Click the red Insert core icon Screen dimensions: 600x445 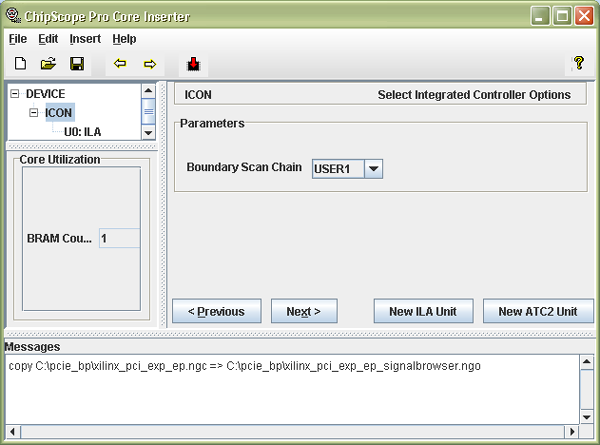pyautogui.click(x=193, y=65)
